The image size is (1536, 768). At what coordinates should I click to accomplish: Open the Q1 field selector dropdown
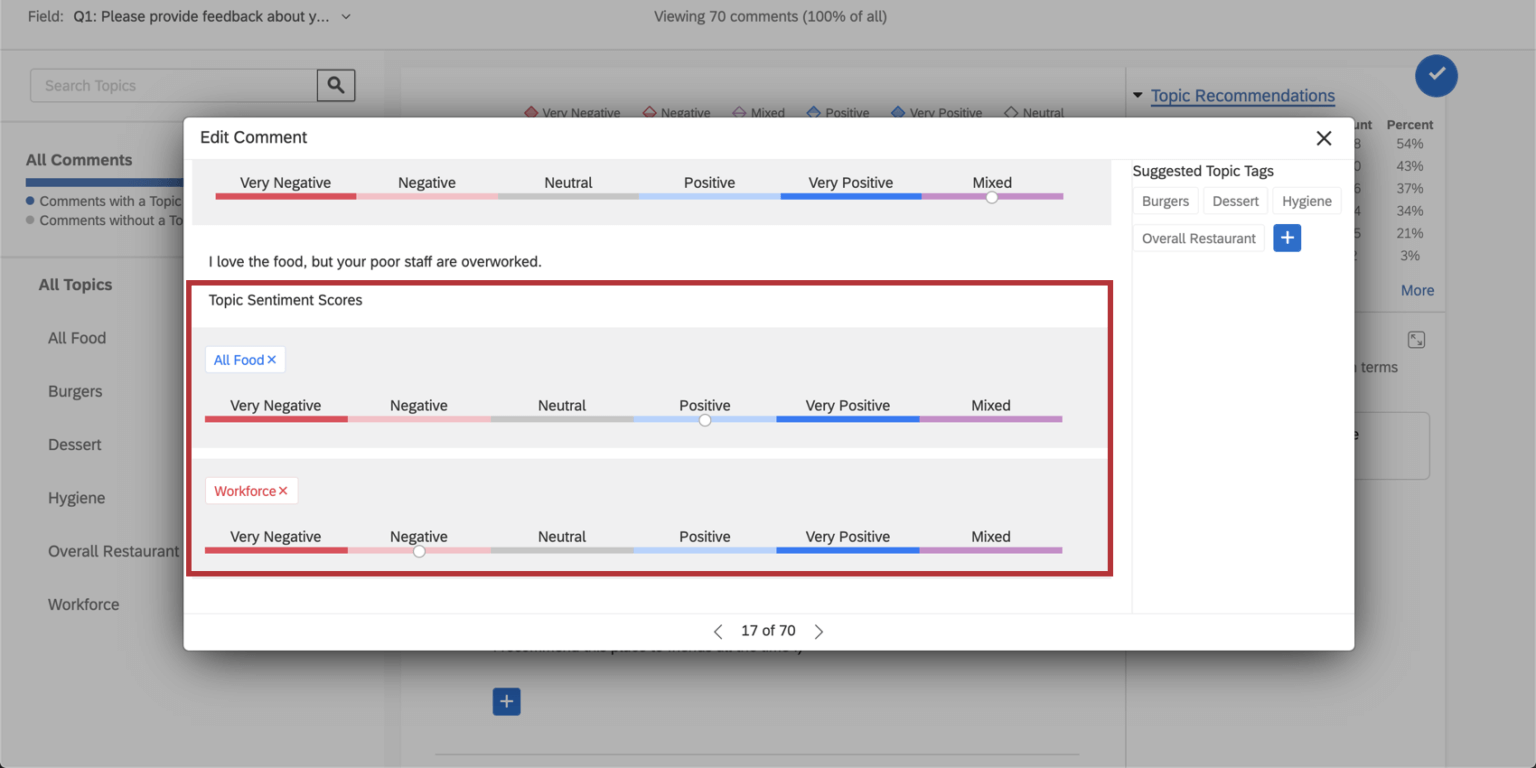[x=345, y=17]
